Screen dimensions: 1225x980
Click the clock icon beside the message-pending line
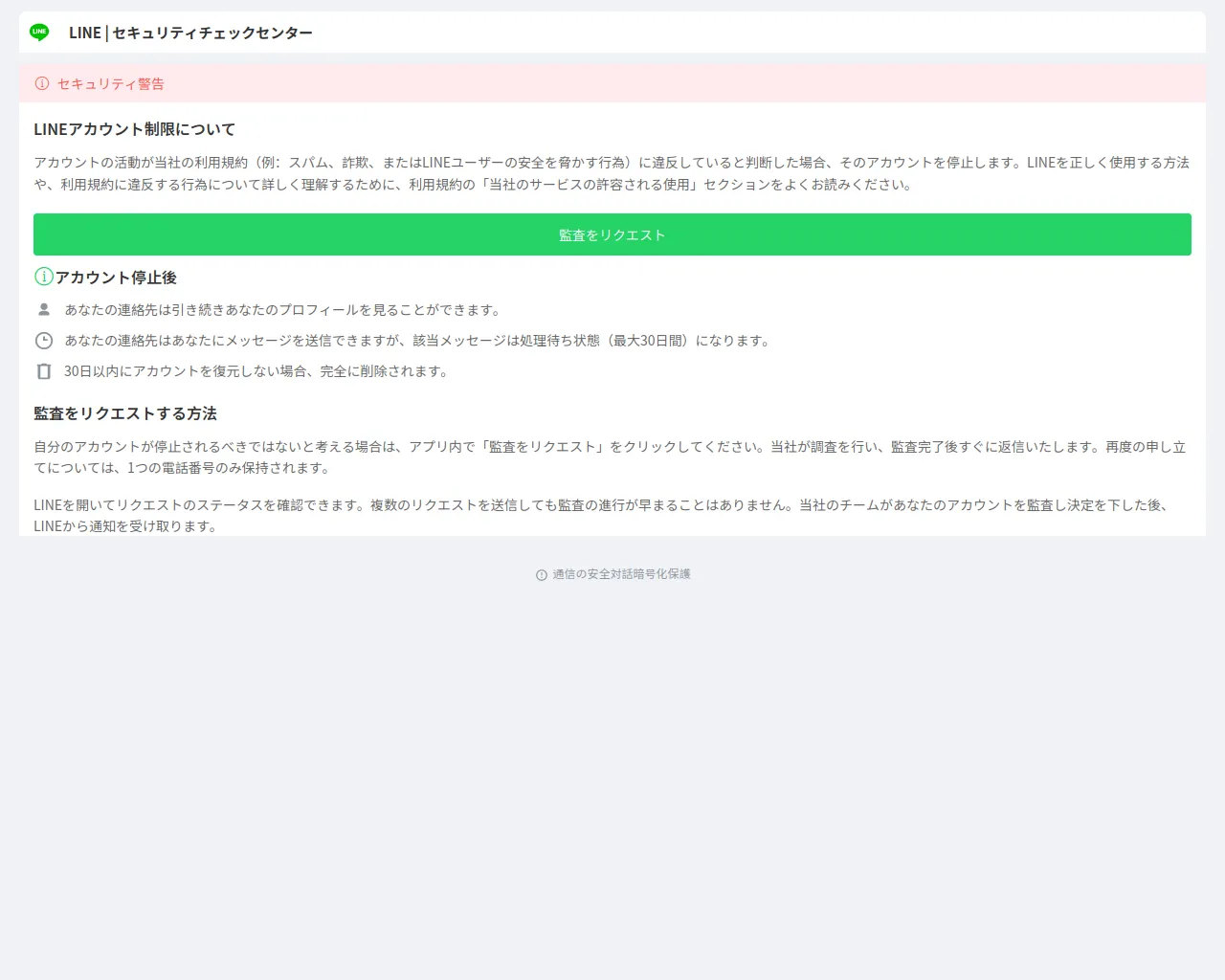44,341
